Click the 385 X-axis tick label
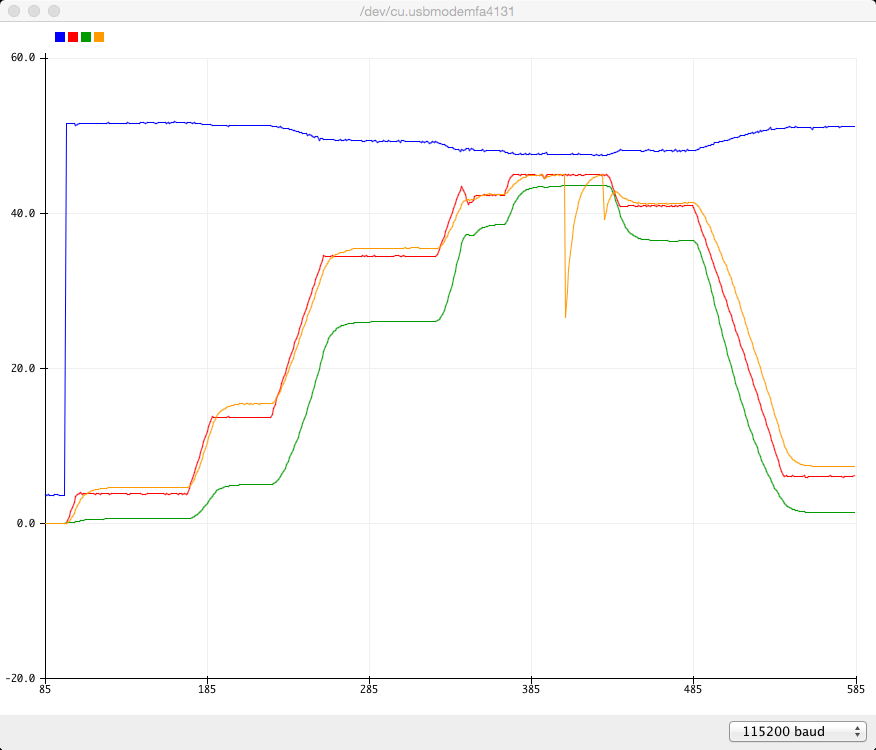 [531, 690]
